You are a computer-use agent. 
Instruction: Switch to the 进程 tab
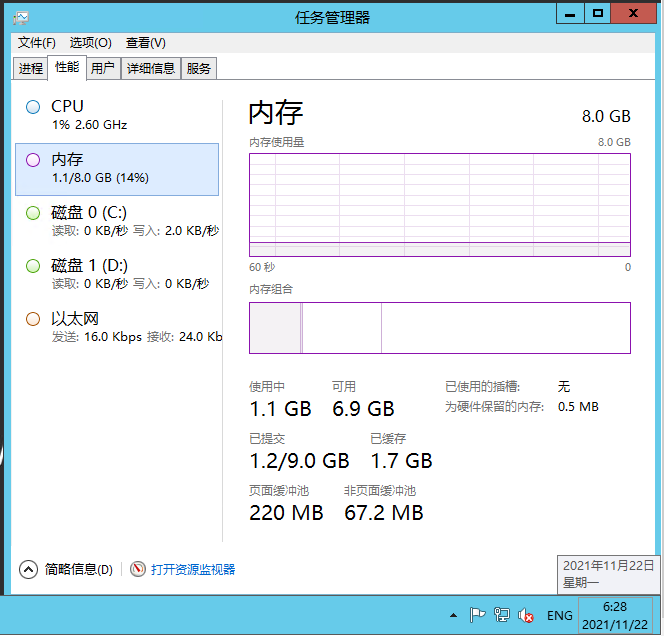[x=31, y=68]
